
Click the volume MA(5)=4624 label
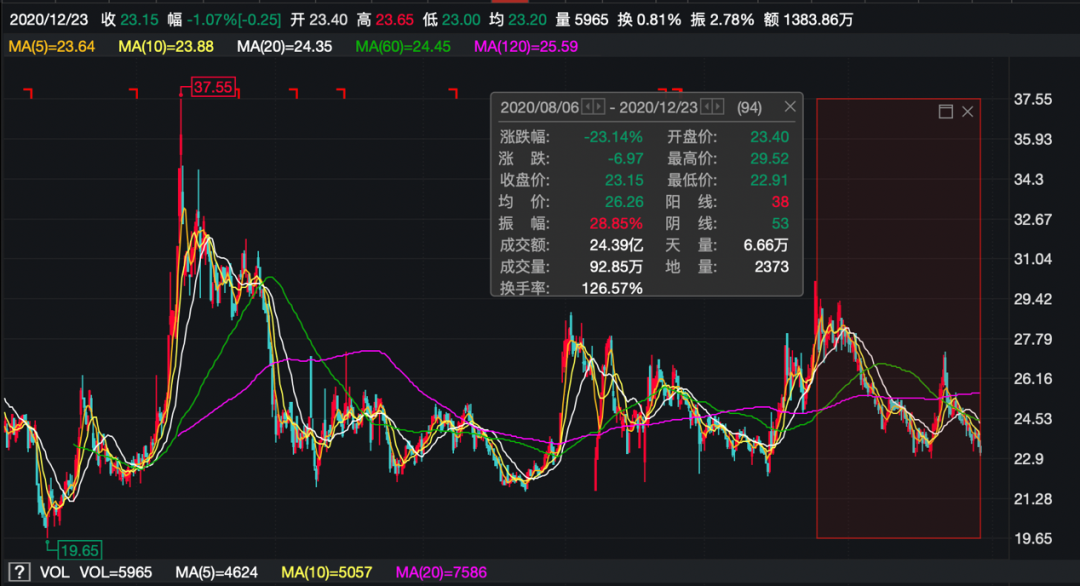click(216, 572)
